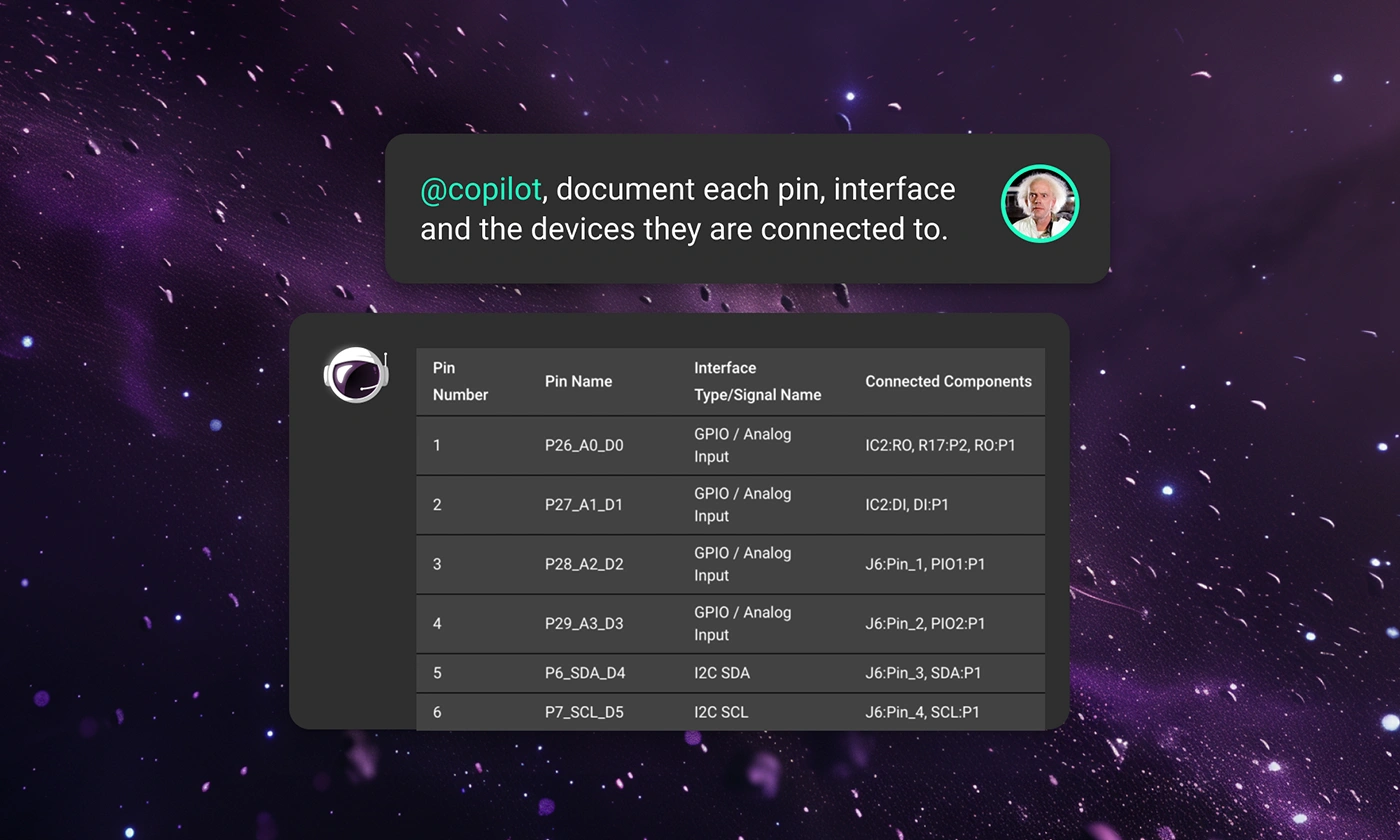The image size is (1400, 840).
Task: Click the J6:Pin_3, SDA:P1 components cell
Action: (x=923, y=673)
